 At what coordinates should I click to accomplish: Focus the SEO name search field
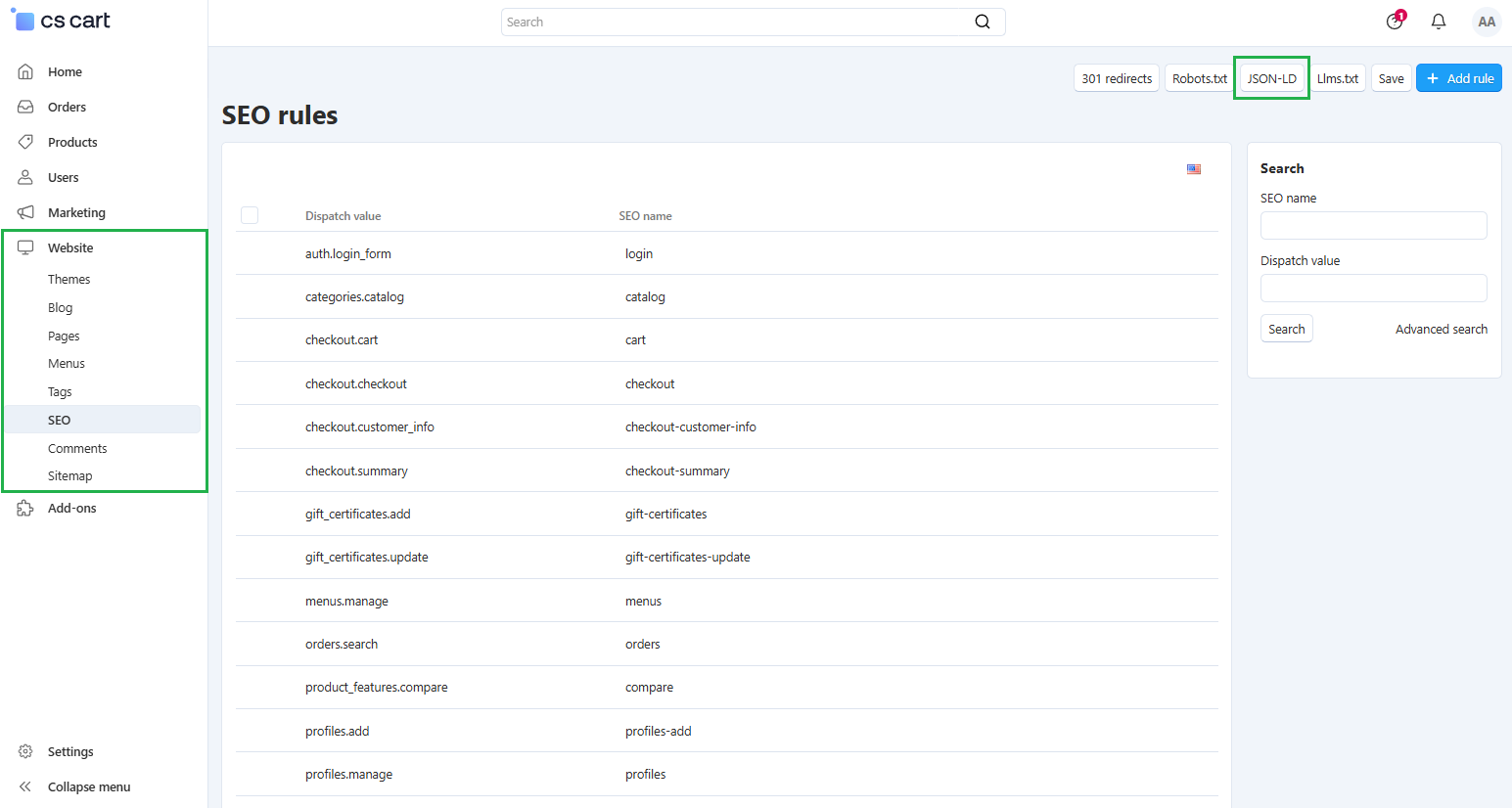(1374, 225)
